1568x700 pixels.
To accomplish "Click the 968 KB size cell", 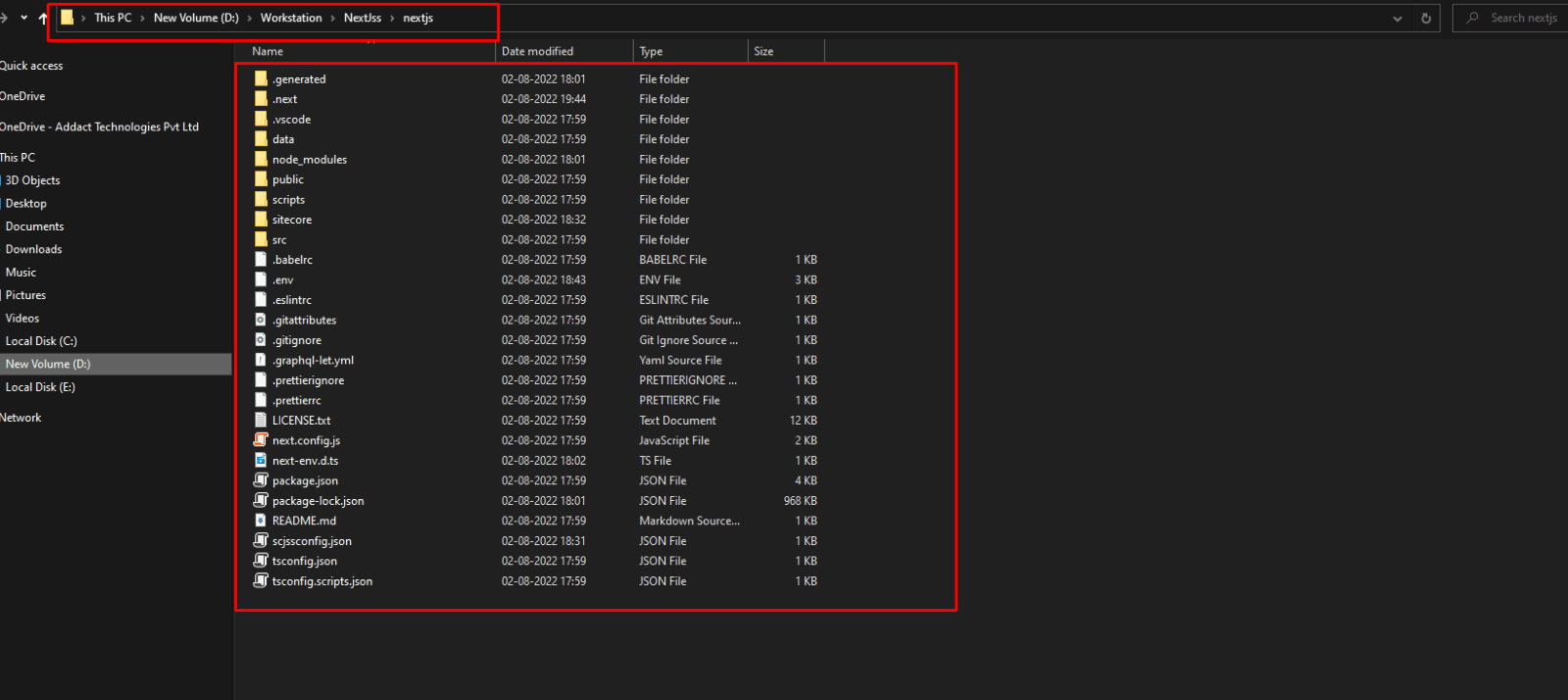I will pos(800,501).
